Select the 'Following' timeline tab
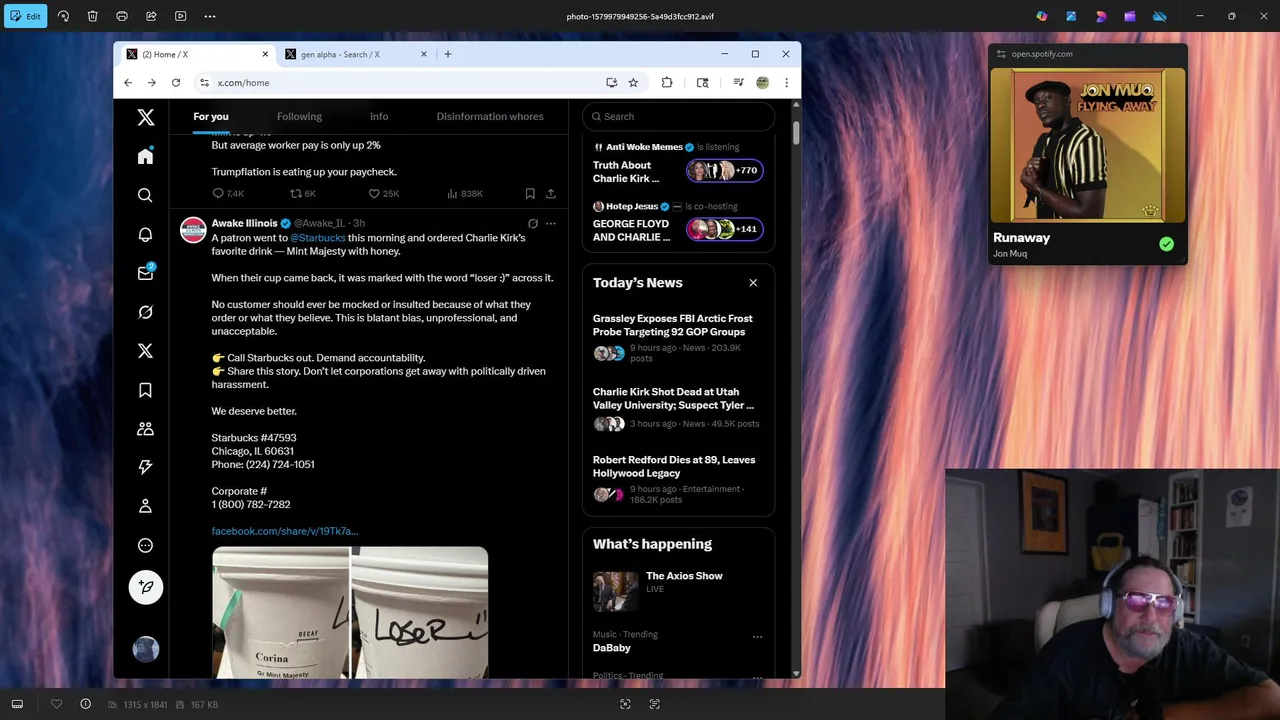The height and width of the screenshot is (720, 1280). pyautogui.click(x=299, y=116)
